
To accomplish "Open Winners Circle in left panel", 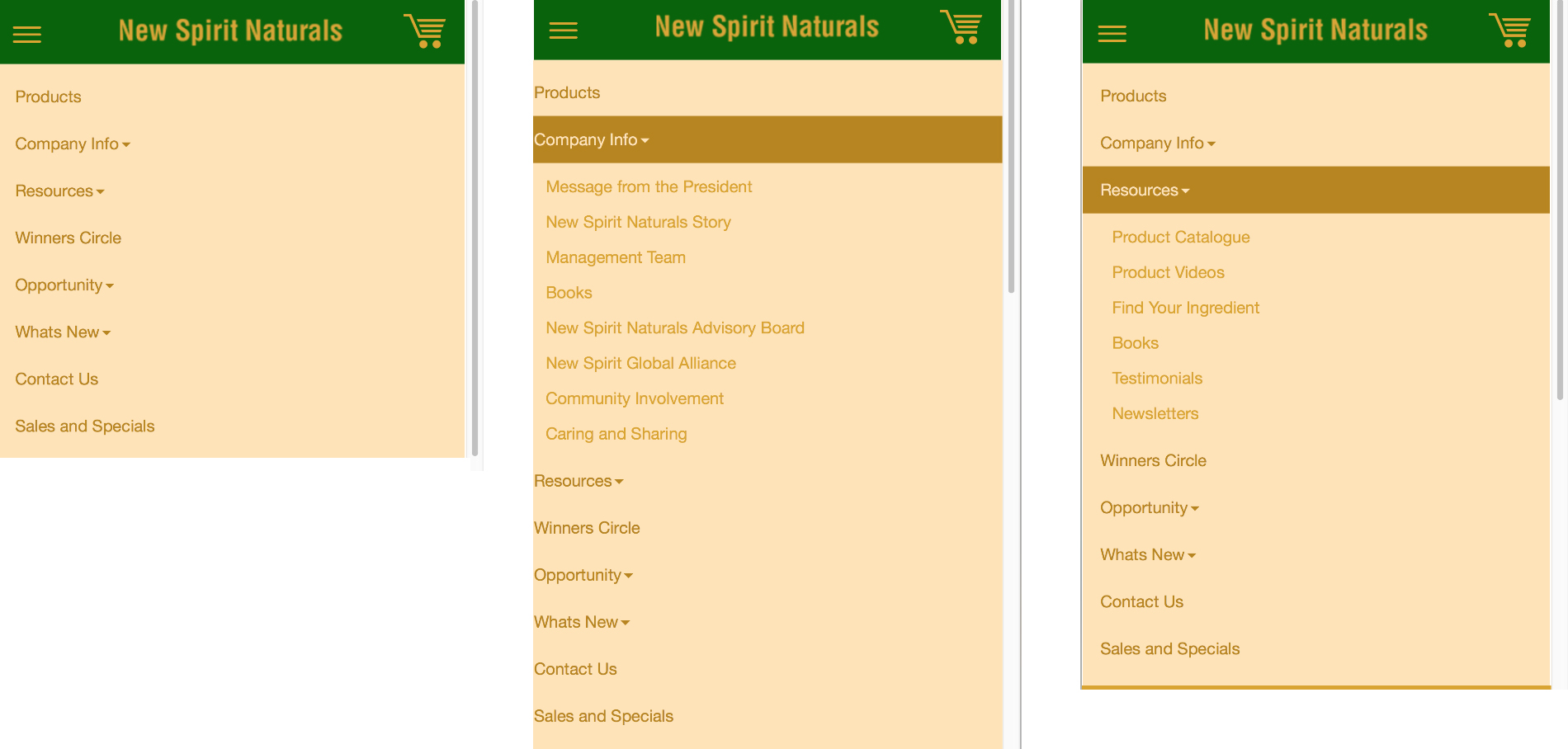I will pos(68,238).
